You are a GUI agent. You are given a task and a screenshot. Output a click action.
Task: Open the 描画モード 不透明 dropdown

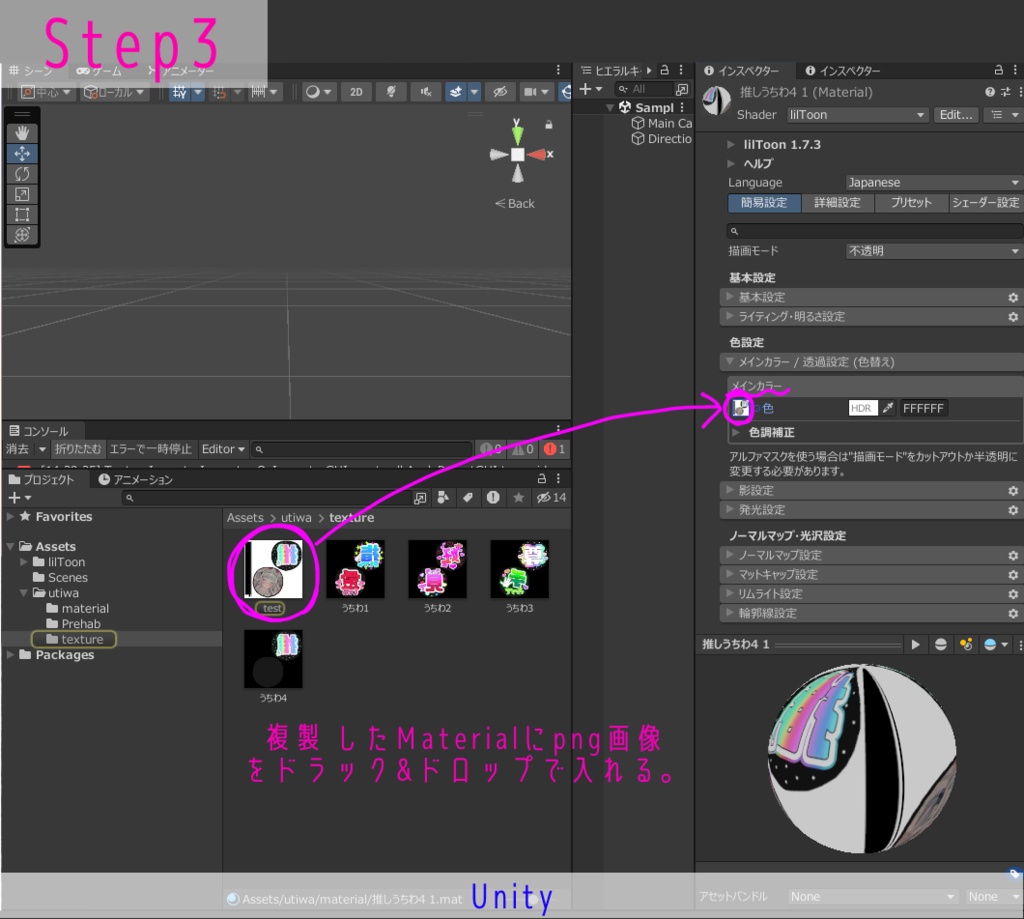click(x=933, y=251)
